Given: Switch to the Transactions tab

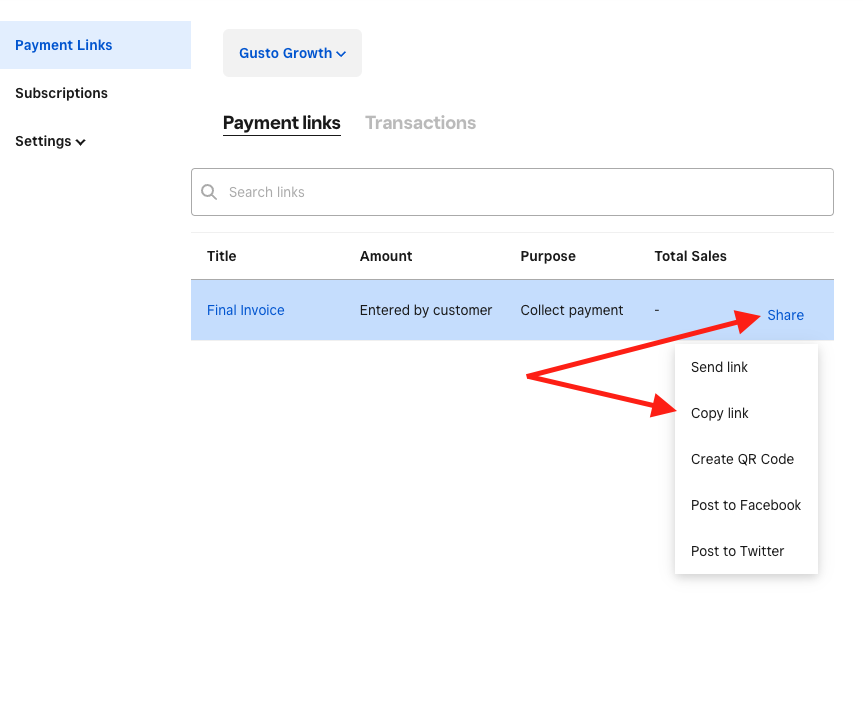Looking at the screenshot, I should (x=420, y=123).
